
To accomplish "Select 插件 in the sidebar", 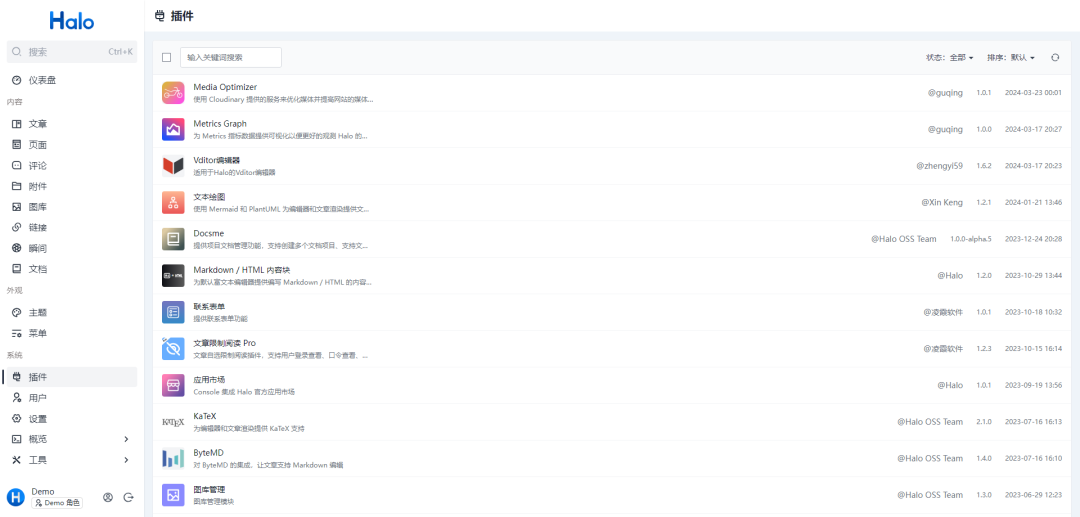I will click(72, 377).
